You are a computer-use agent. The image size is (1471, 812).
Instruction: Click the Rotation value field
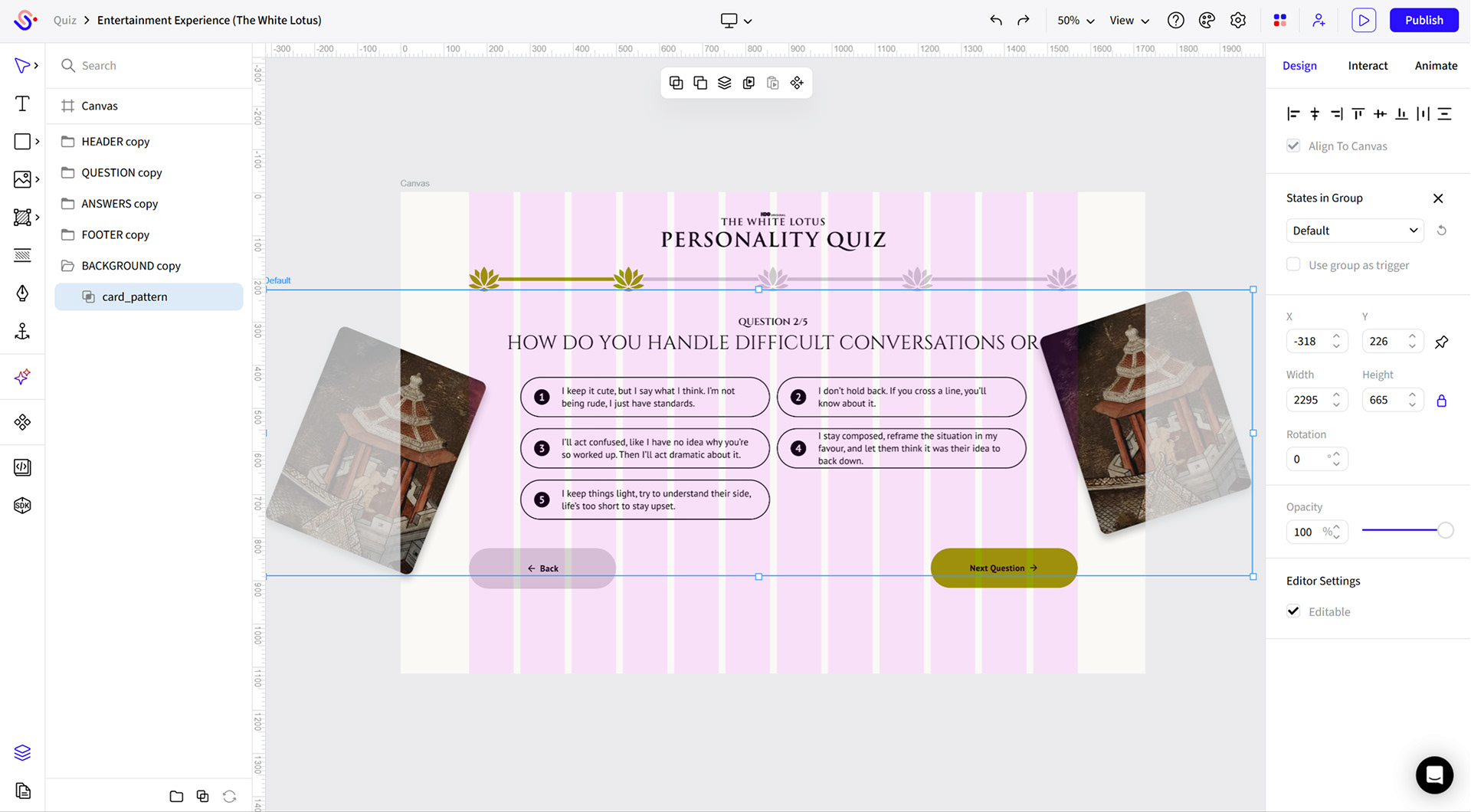point(1316,459)
